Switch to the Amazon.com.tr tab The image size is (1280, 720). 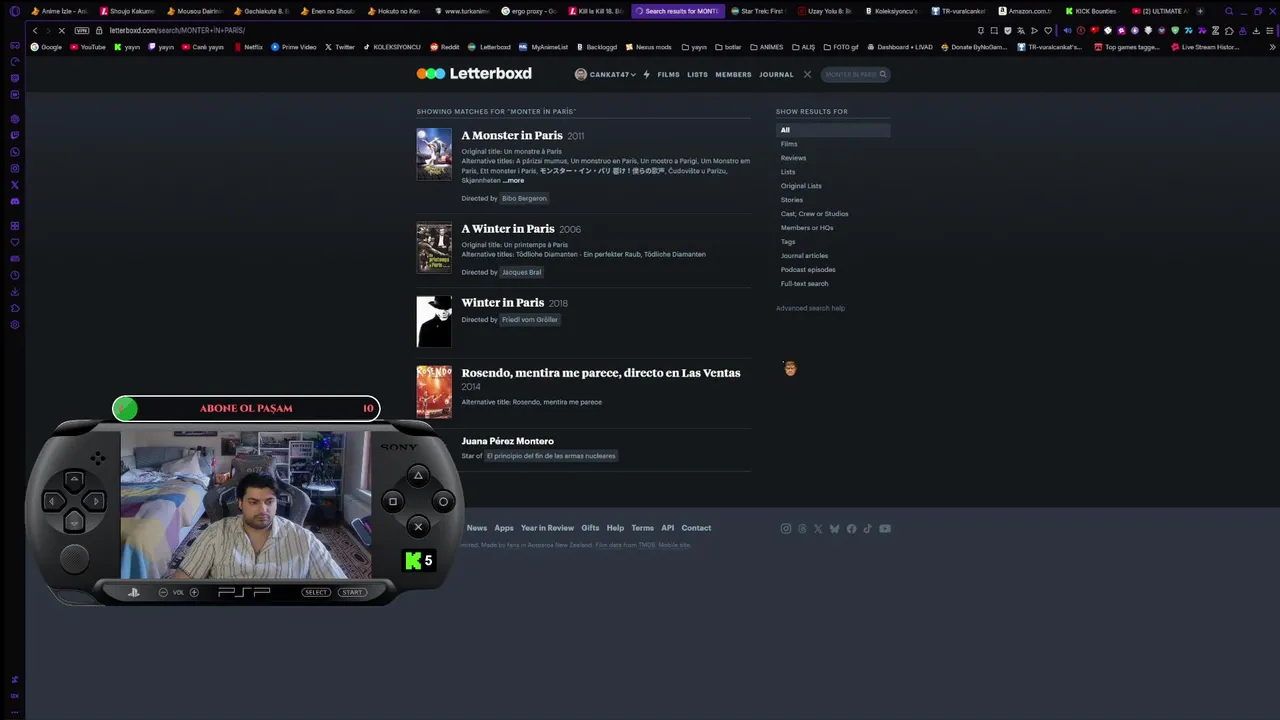tap(1024, 11)
